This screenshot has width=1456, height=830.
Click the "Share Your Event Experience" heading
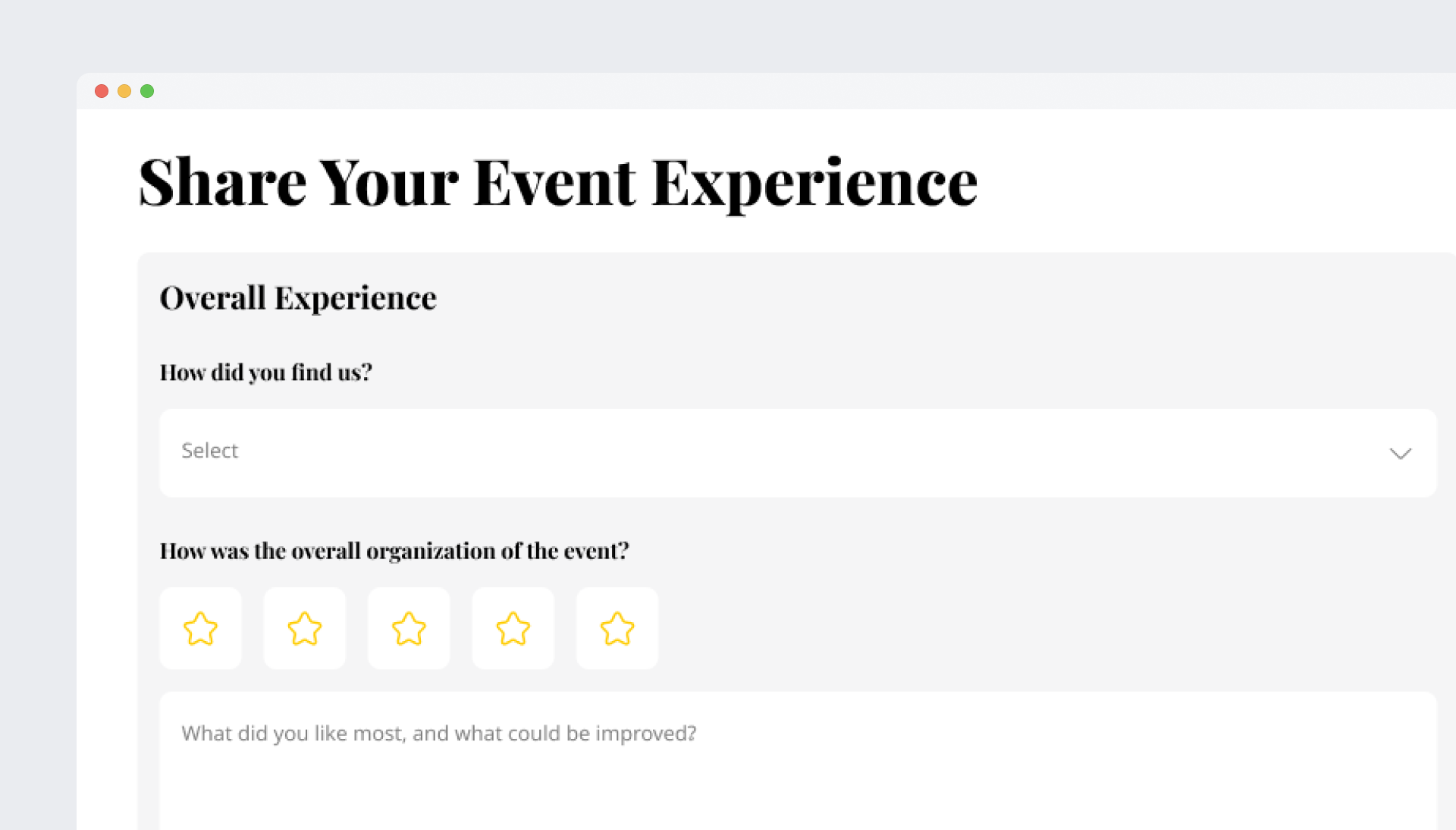(558, 183)
